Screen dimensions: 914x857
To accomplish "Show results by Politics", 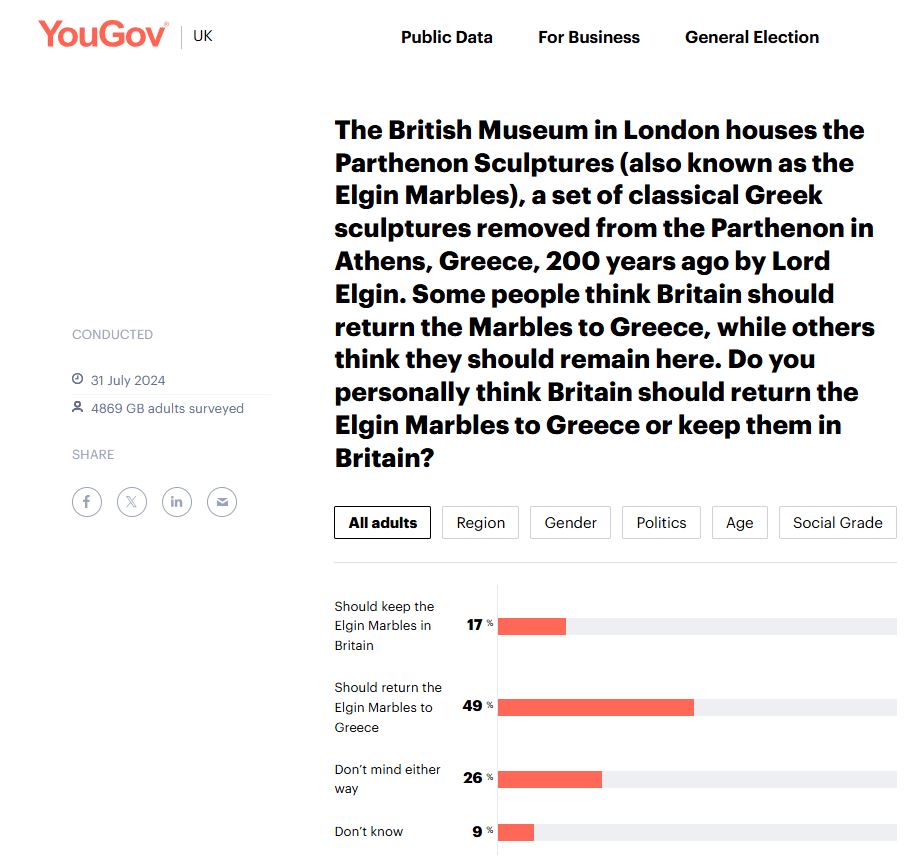I will (661, 522).
